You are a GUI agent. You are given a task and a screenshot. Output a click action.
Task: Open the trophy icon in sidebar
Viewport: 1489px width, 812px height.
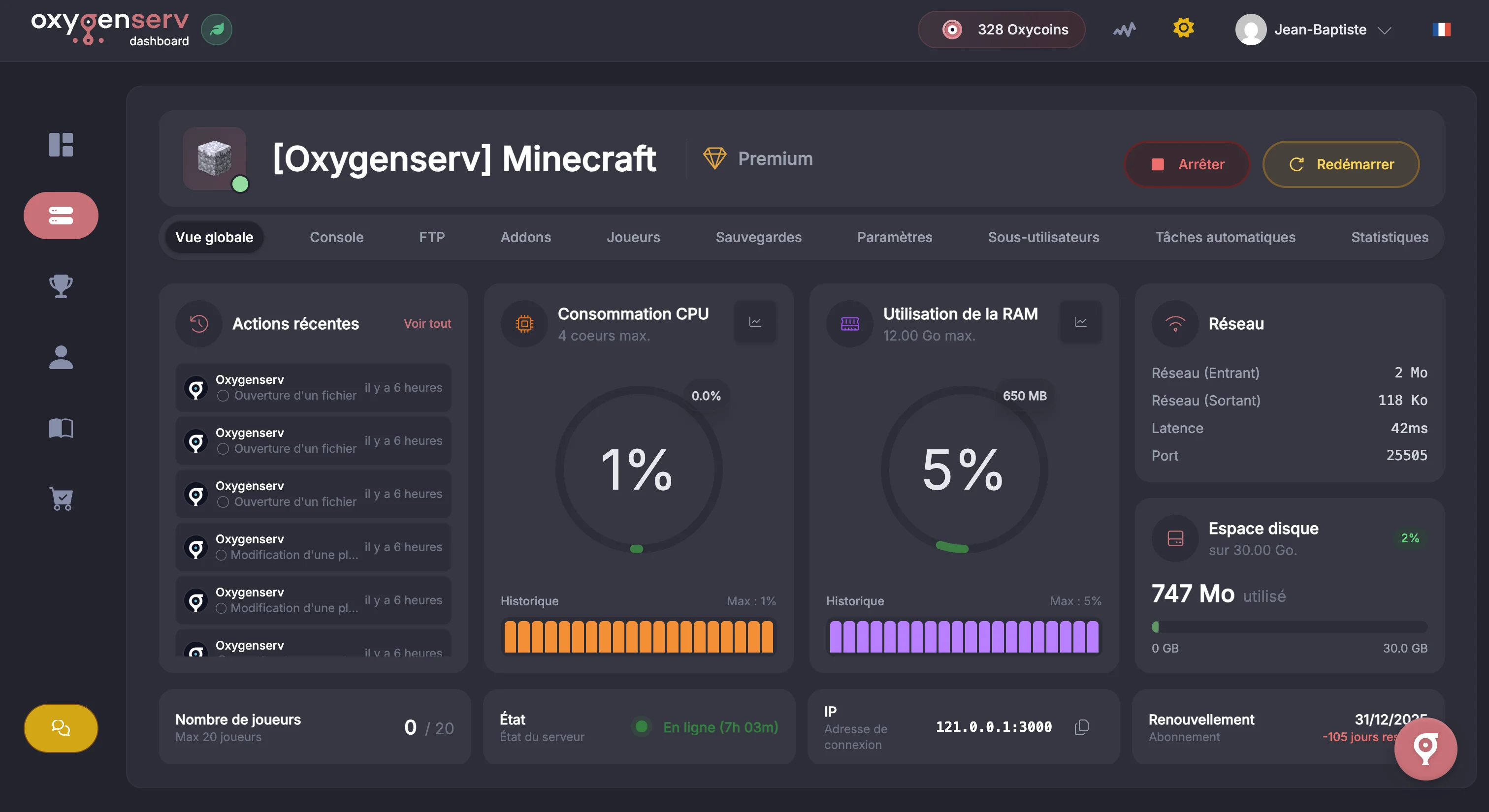tap(61, 286)
